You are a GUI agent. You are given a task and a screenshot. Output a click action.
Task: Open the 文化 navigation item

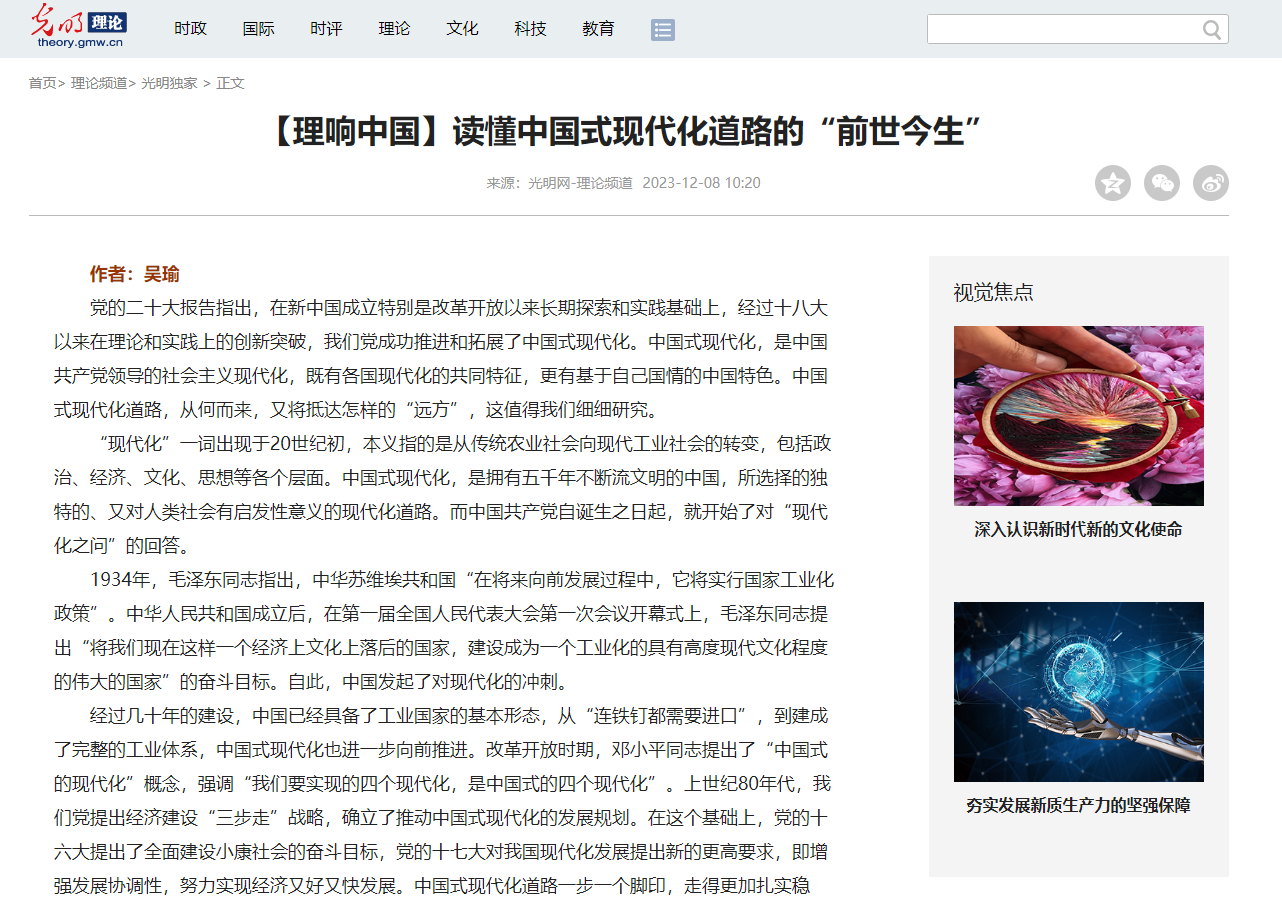pyautogui.click(x=462, y=29)
